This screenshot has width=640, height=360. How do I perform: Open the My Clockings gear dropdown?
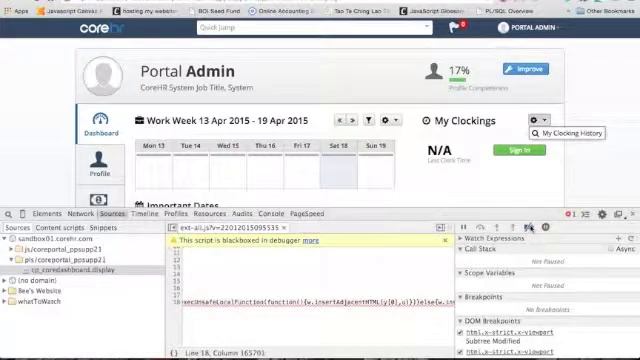coord(539,120)
